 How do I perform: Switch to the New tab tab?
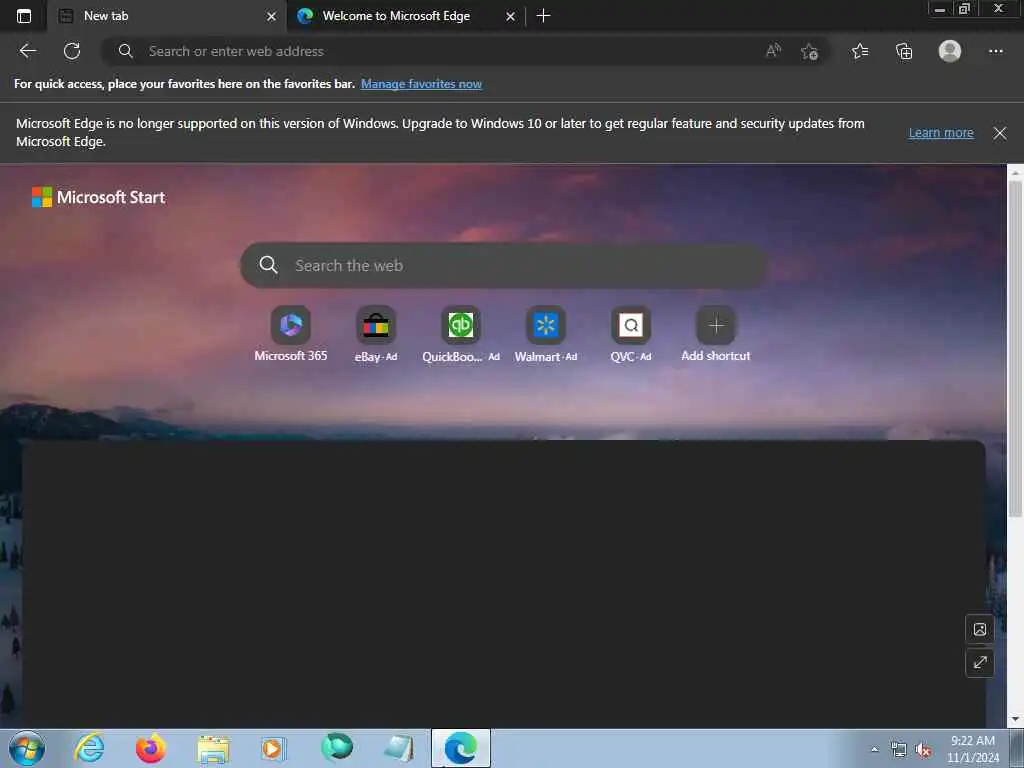pyautogui.click(x=167, y=16)
